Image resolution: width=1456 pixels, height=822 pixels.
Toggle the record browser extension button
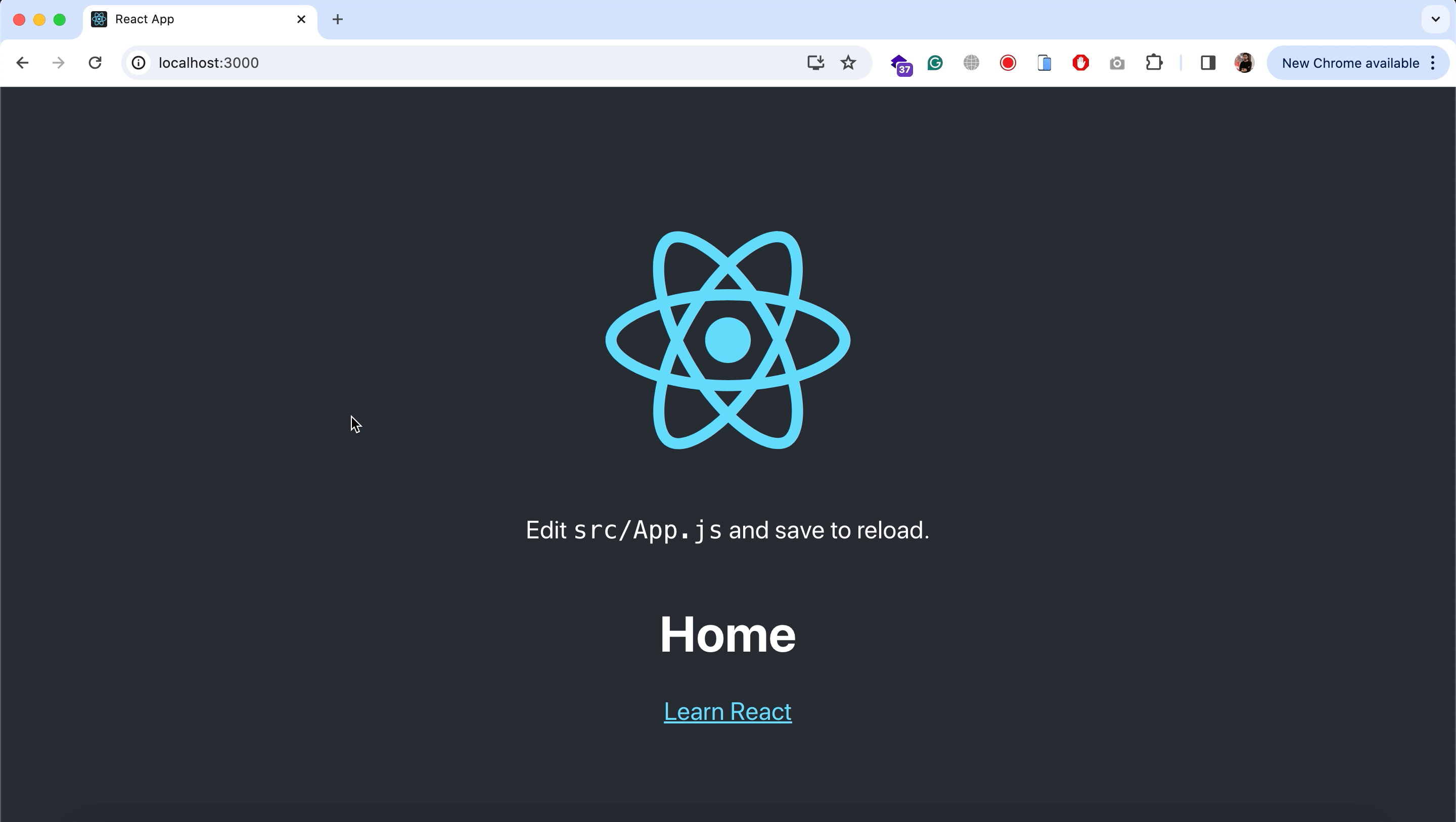coord(1007,62)
